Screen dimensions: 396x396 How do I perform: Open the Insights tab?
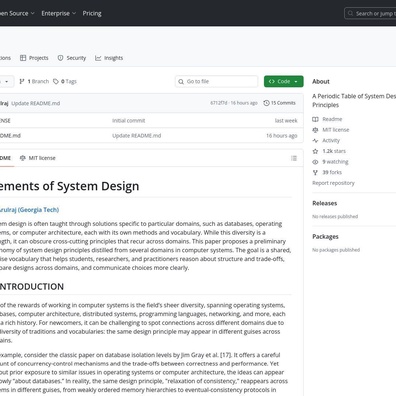(x=109, y=58)
